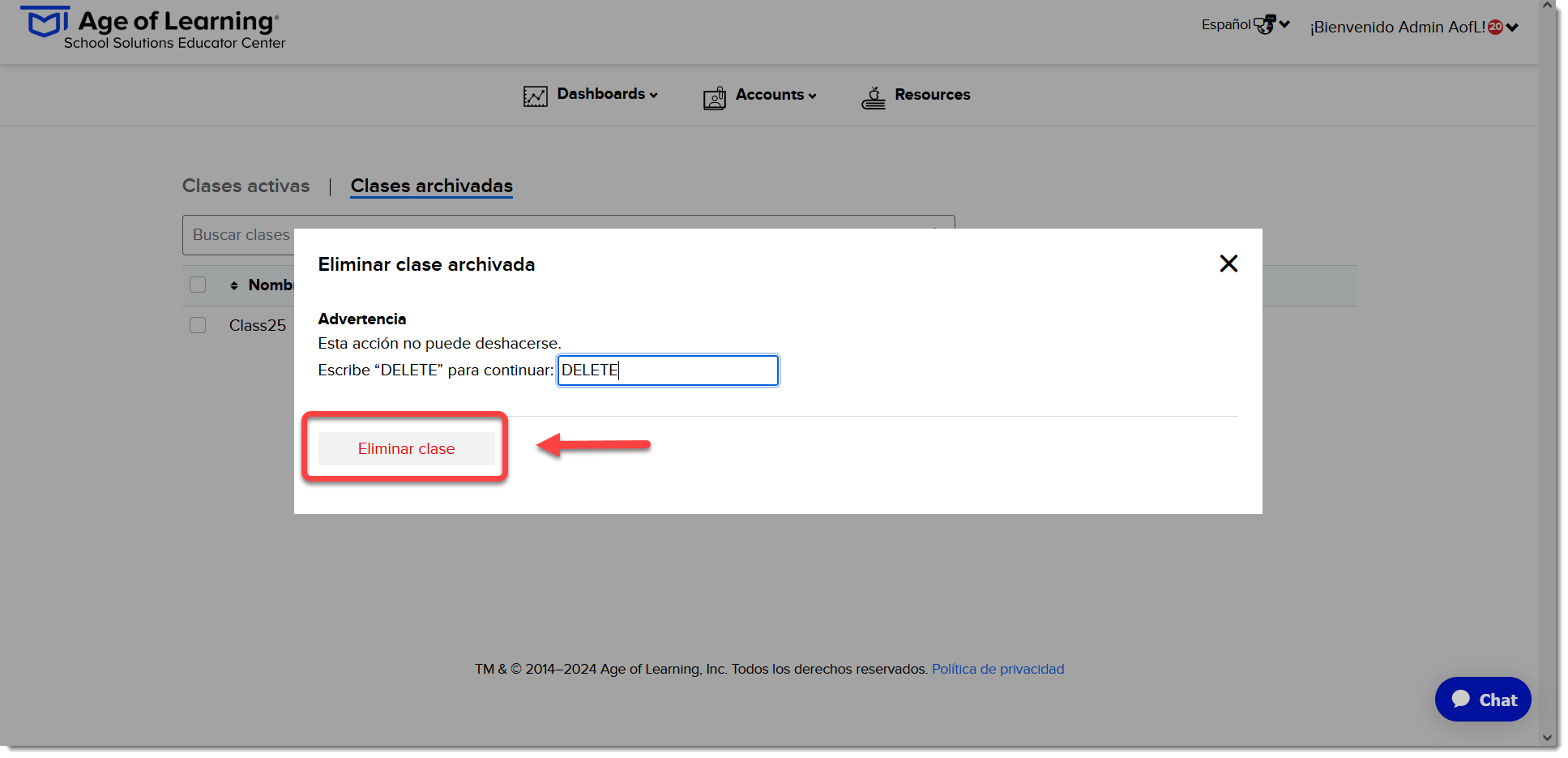Check the Class25 row checkbox
Screen dimensions: 1568x758
coord(198,325)
